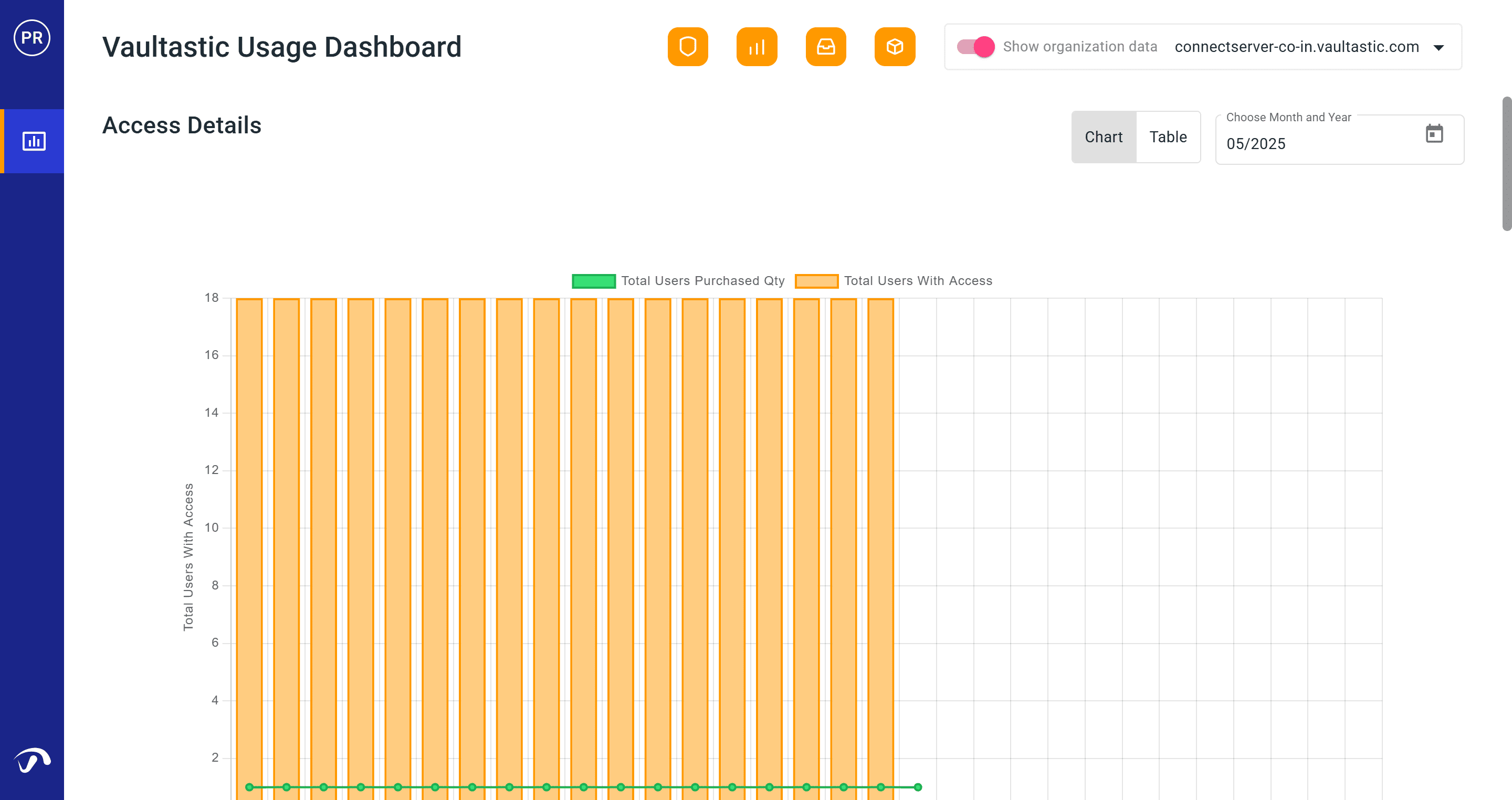Click the orange bar chart icon button
Image resolution: width=1512 pixels, height=800 pixels.
click(x=757, y=46)
